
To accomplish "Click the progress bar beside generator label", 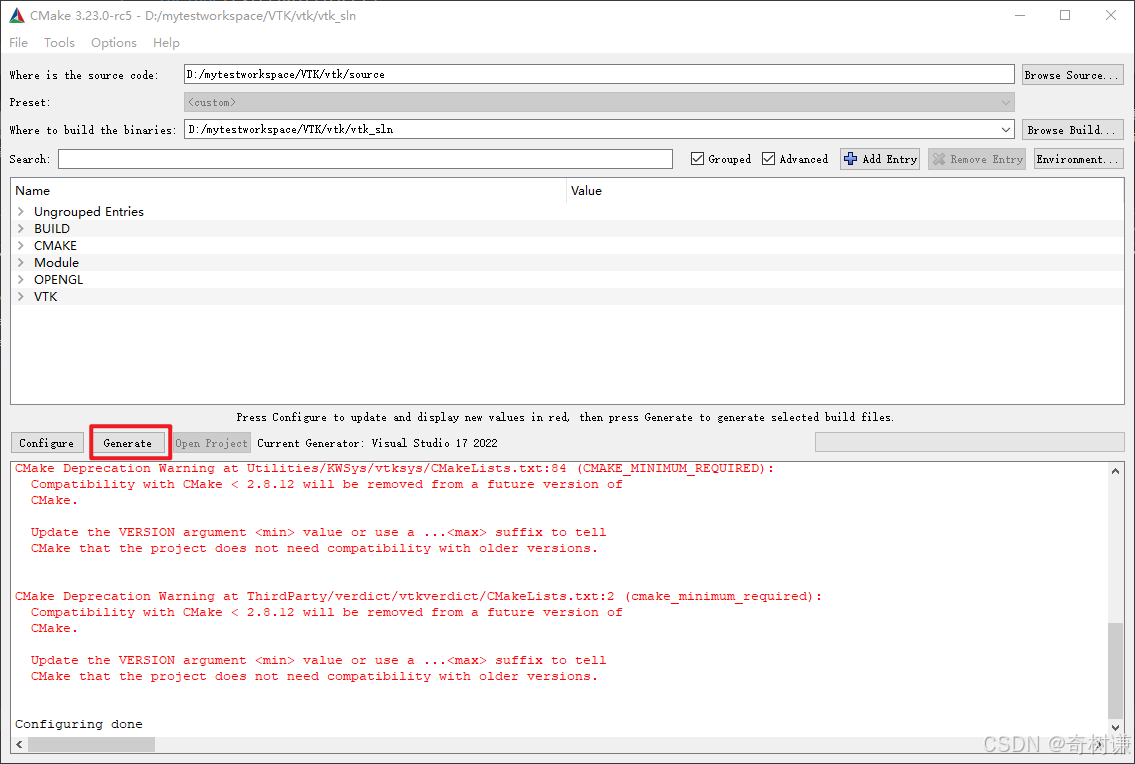I will coord(969,442).
